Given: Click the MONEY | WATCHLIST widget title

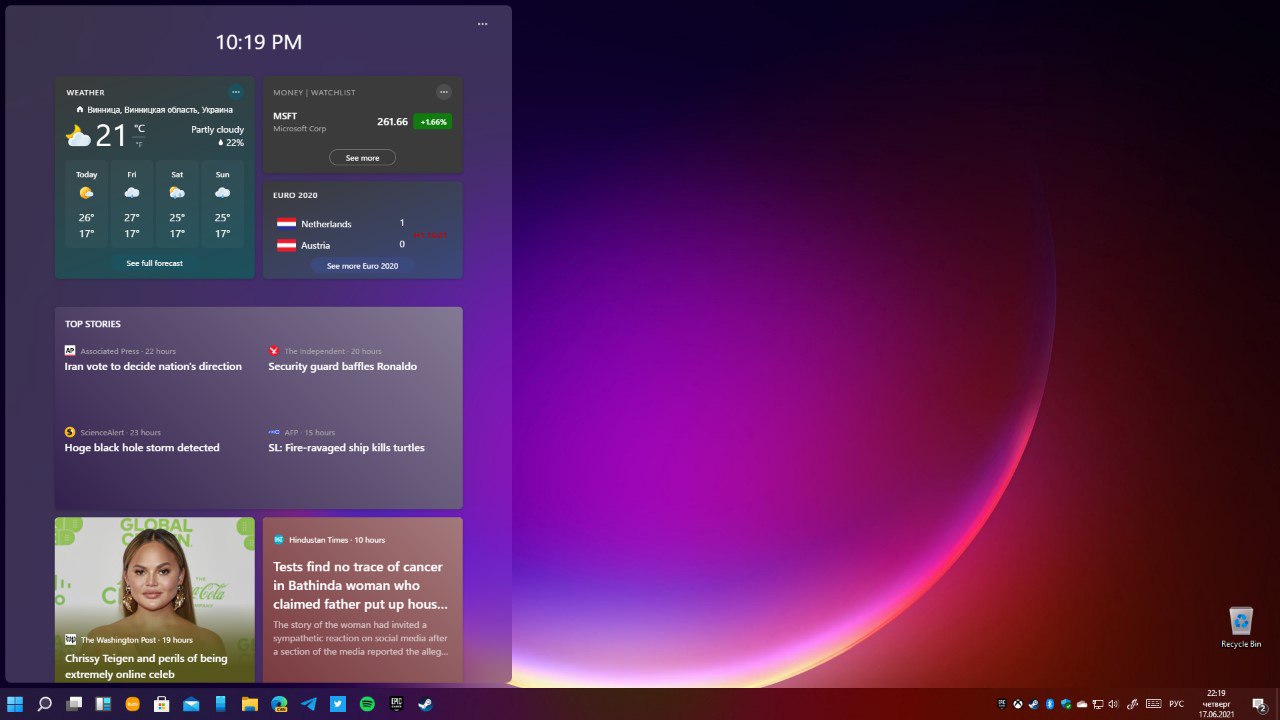Looking at the screenshot, I should pyautogui.click(x=314, y=92).
